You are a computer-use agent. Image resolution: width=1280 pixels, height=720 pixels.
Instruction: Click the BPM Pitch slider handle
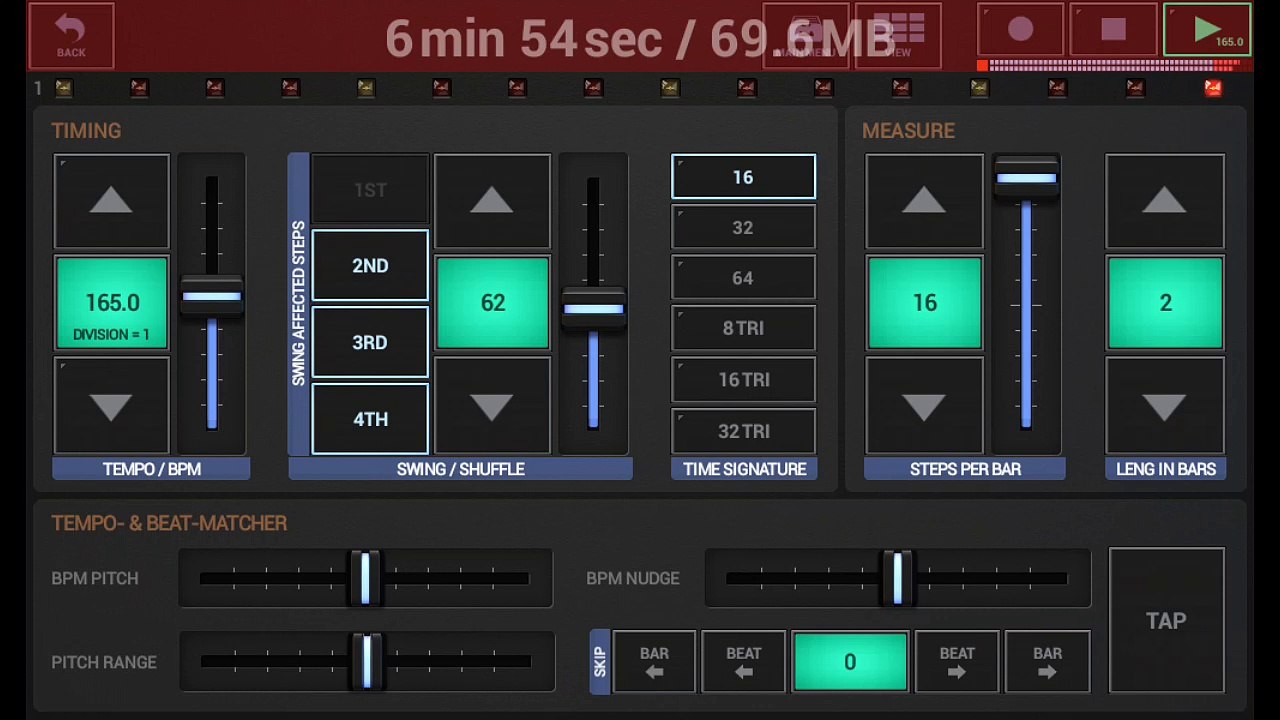[365, 578]
